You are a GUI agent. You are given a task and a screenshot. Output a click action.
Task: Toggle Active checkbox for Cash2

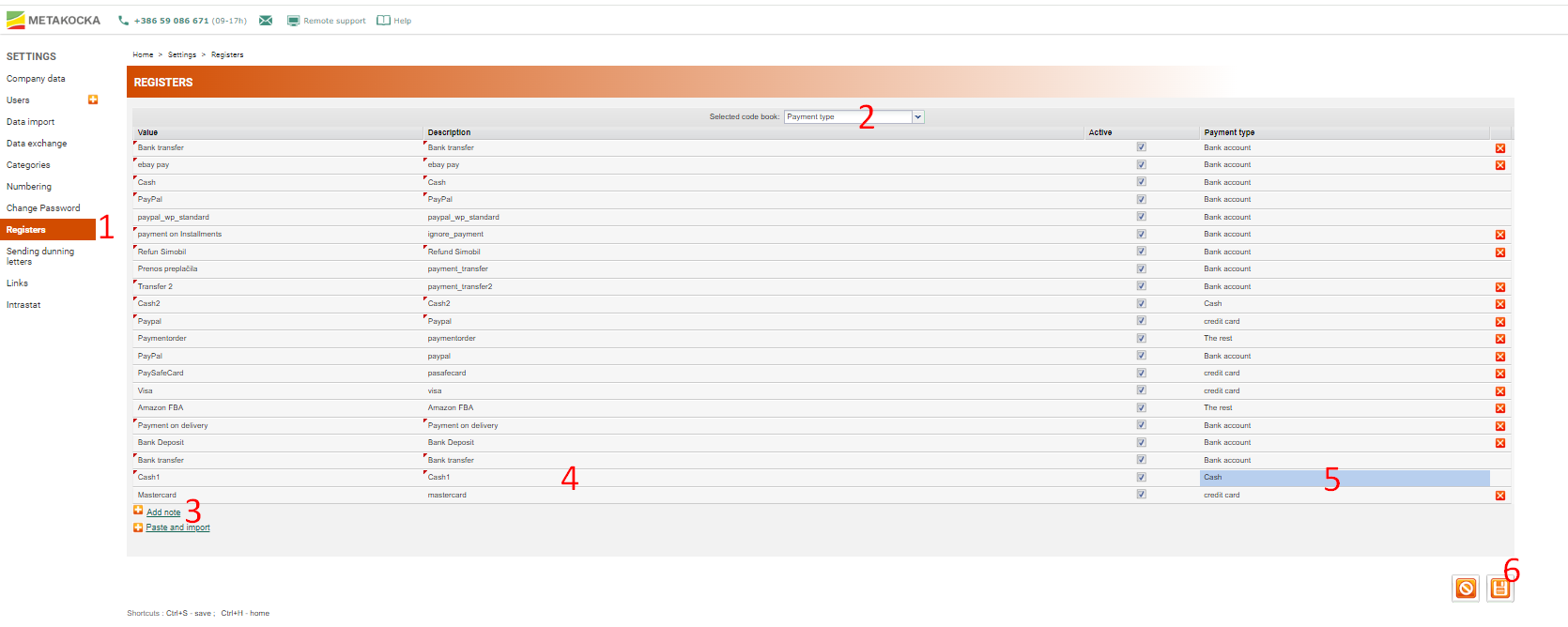coord(1141,303)
